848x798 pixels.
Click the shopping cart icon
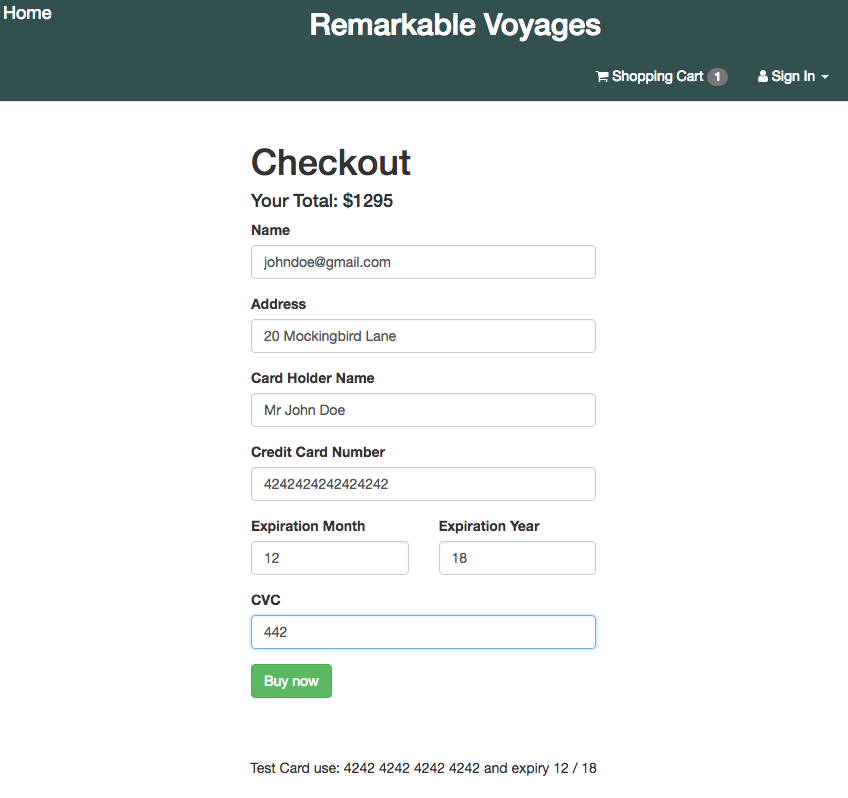click(x=602, y=77)
